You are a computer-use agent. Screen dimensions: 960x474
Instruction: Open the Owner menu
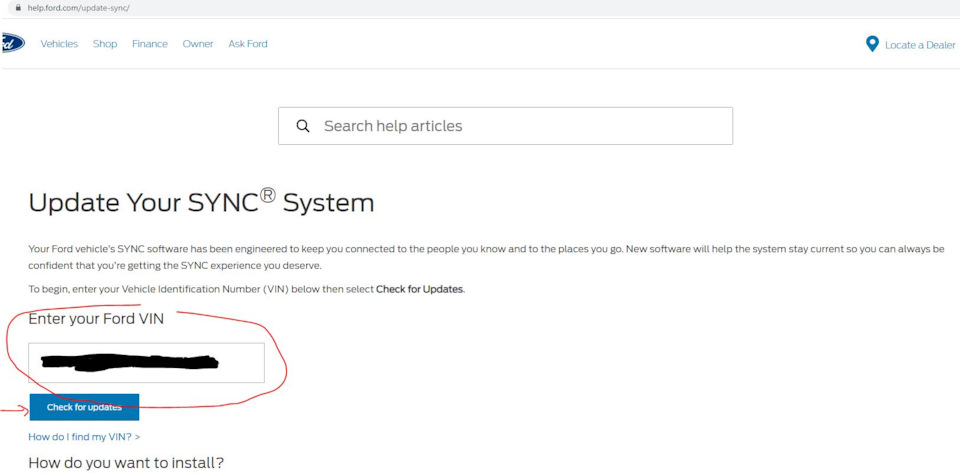click(x=198, y=44)
